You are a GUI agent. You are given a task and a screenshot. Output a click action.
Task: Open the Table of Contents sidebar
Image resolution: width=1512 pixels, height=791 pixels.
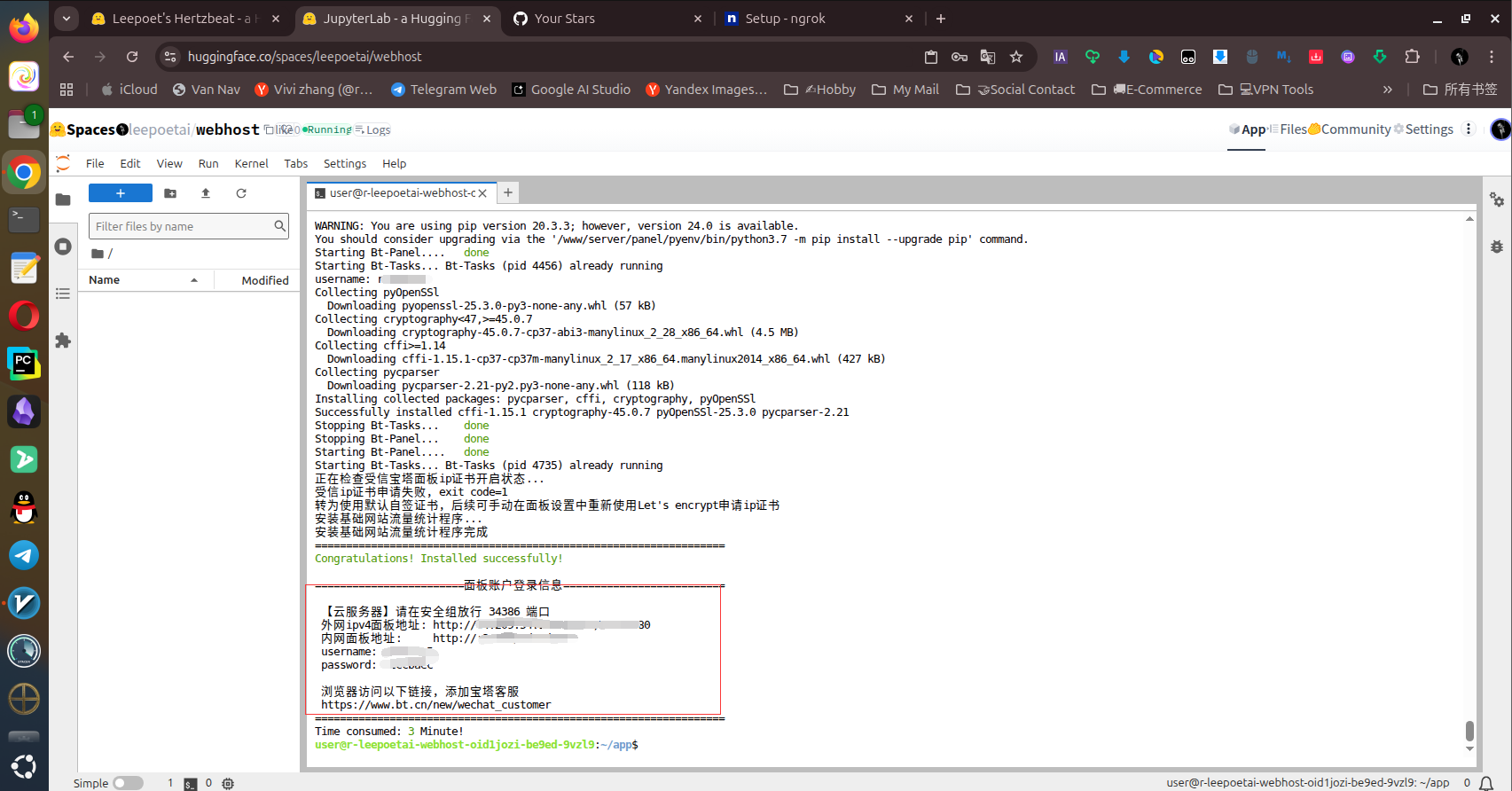pos(63,294)
